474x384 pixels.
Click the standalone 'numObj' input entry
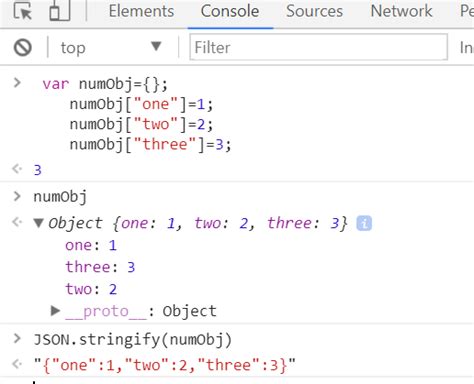[x=60, y=197]
